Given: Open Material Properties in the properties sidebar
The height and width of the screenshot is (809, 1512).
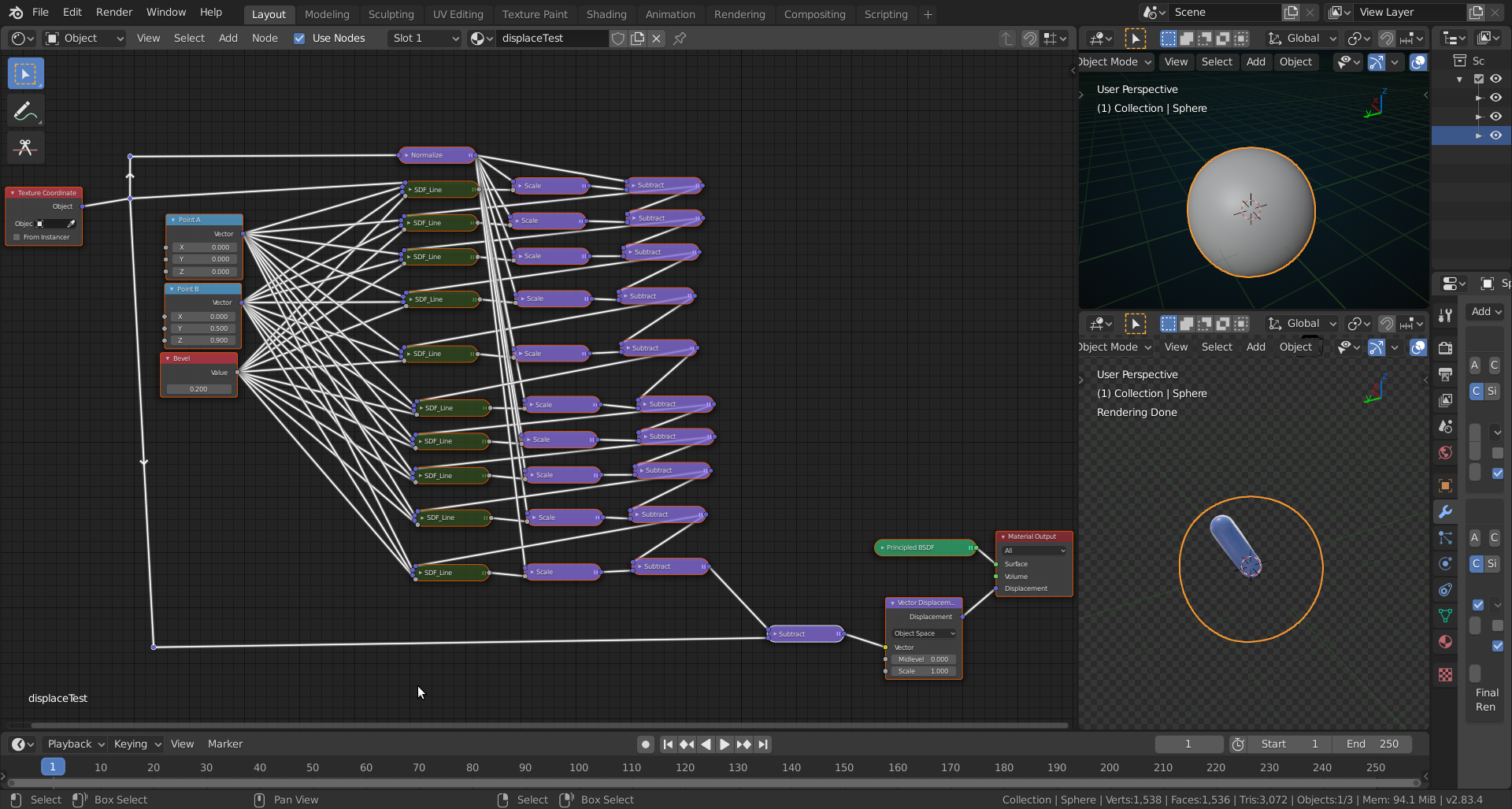Looking at the screenshot, I should (x=1446, y=643).
